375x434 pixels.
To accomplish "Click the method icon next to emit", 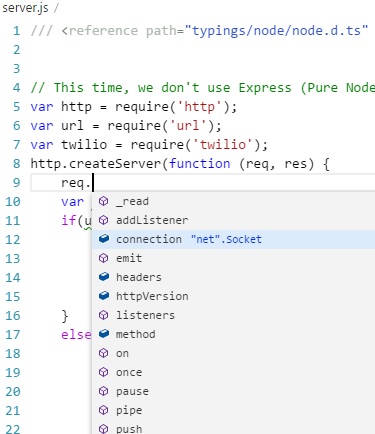I will [104, 258].
